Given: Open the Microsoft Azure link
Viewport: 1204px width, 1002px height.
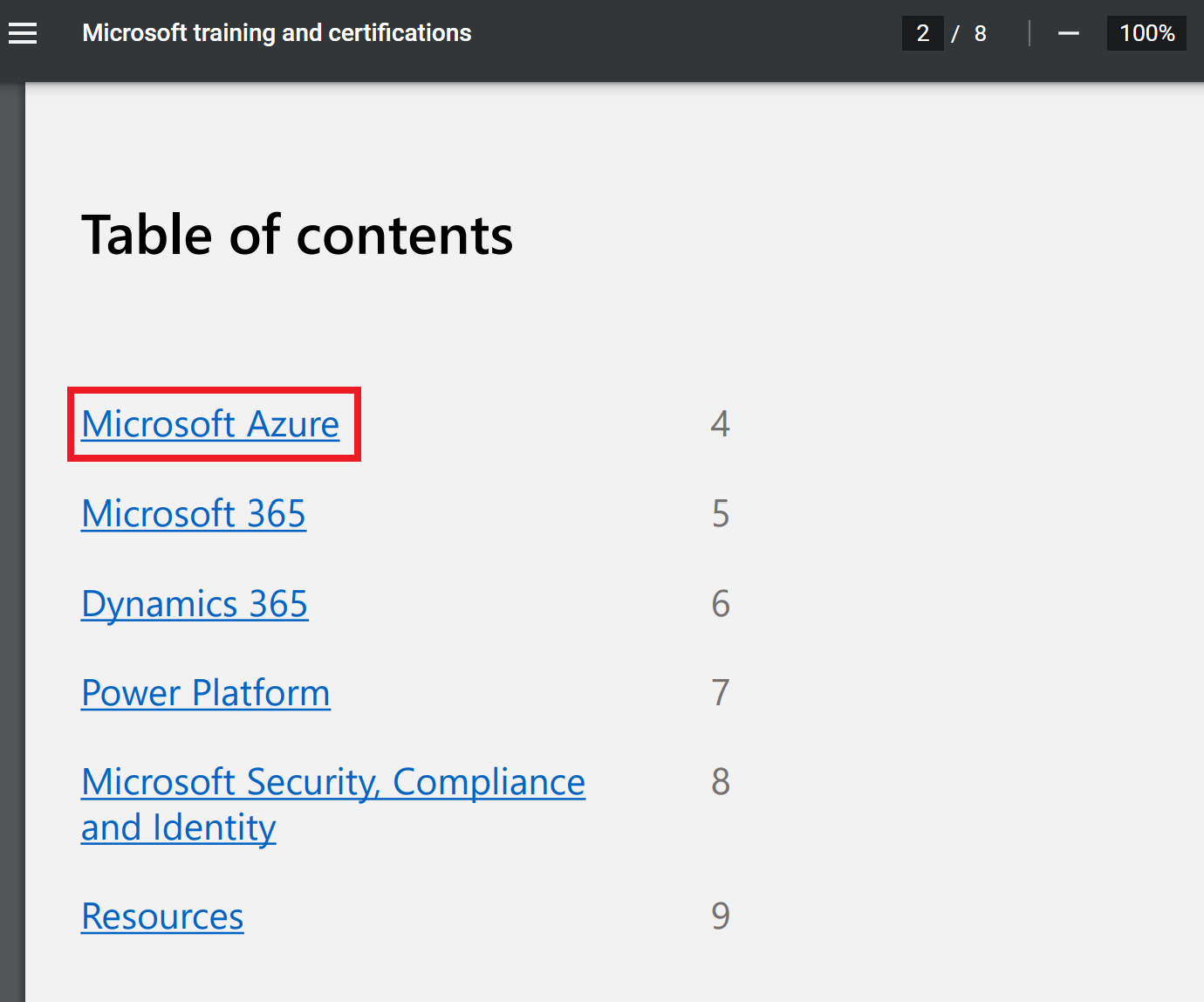Looking at the screenshot, I should 210,424.
